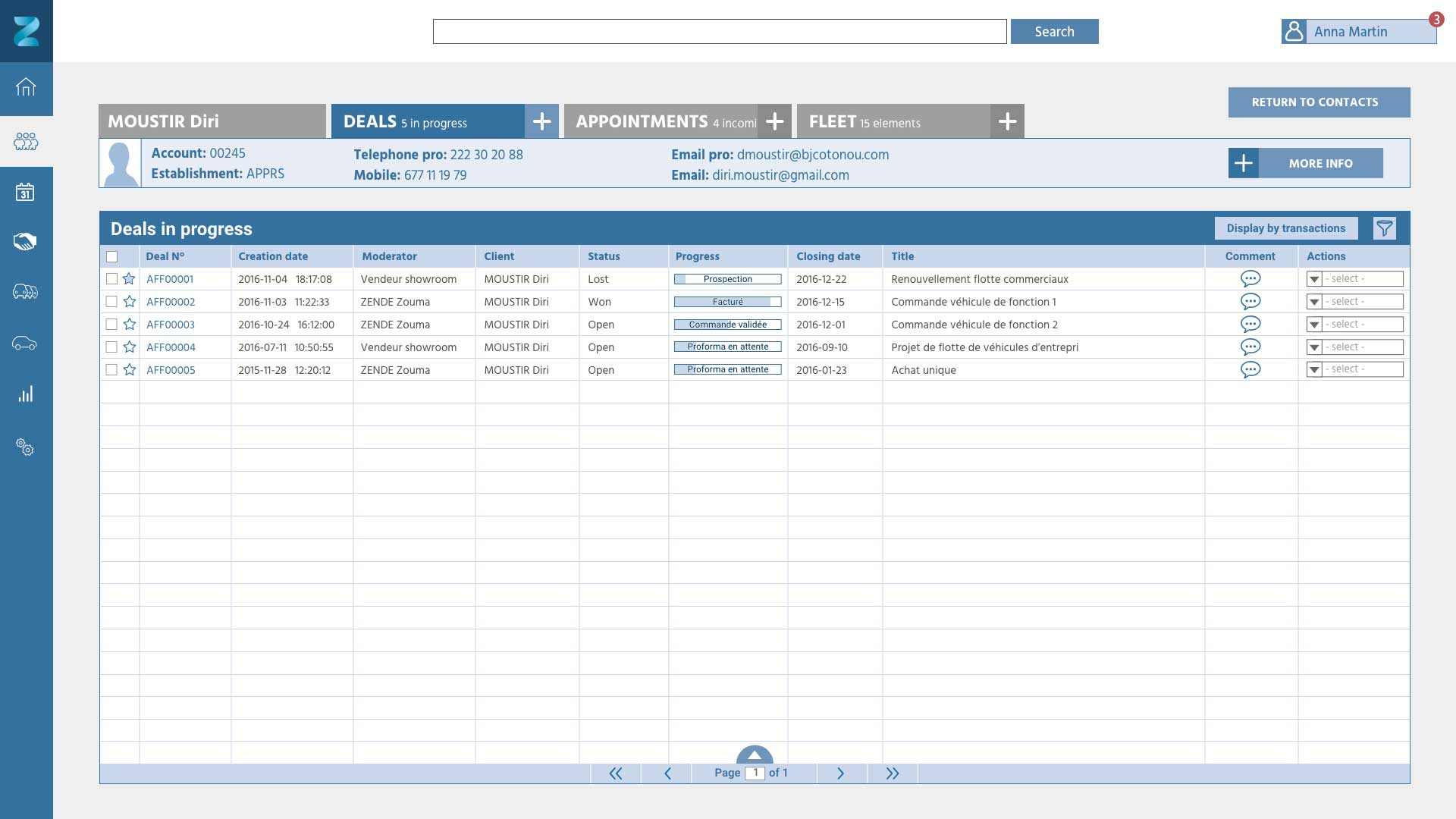Open comment bubble for AFF00004
Screen dimensions: 1456x819
(x=1250, y=347)
